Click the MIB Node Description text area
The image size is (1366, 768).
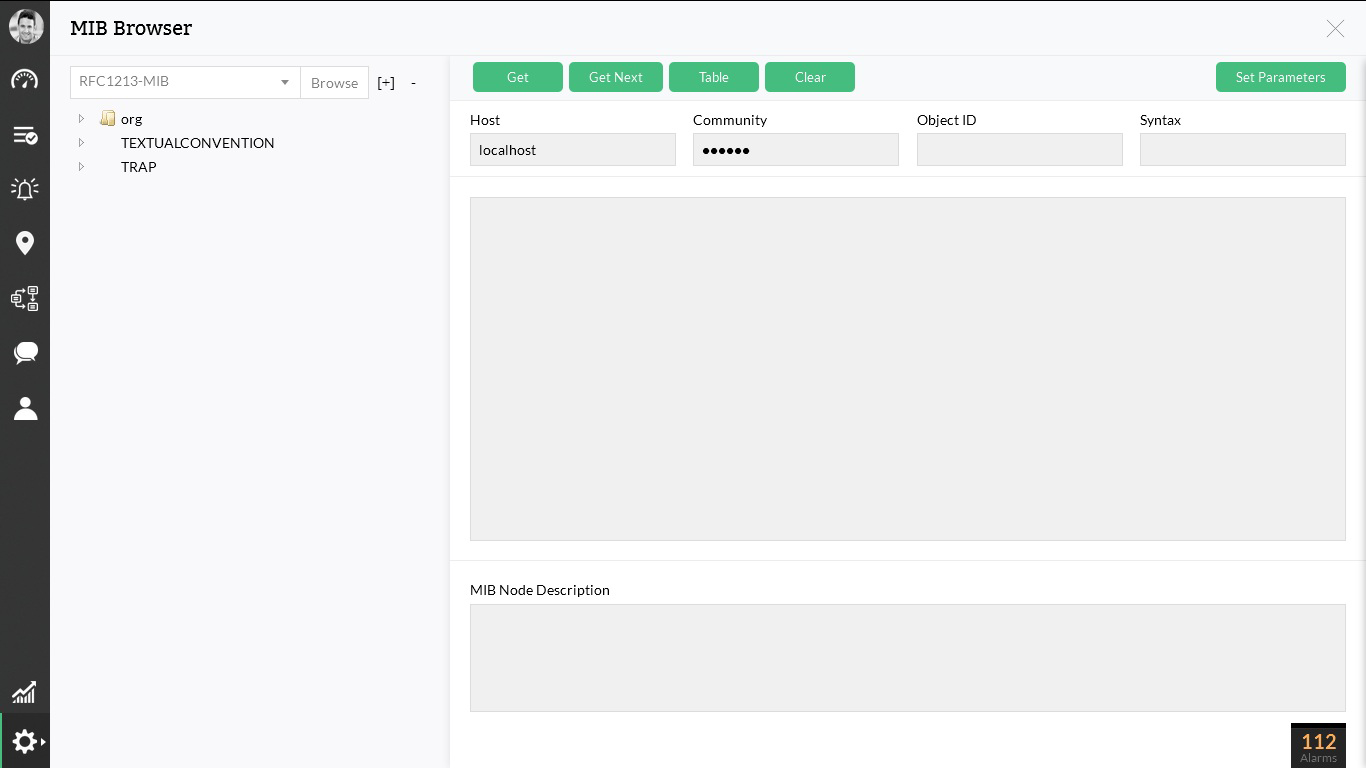[908, 658]
